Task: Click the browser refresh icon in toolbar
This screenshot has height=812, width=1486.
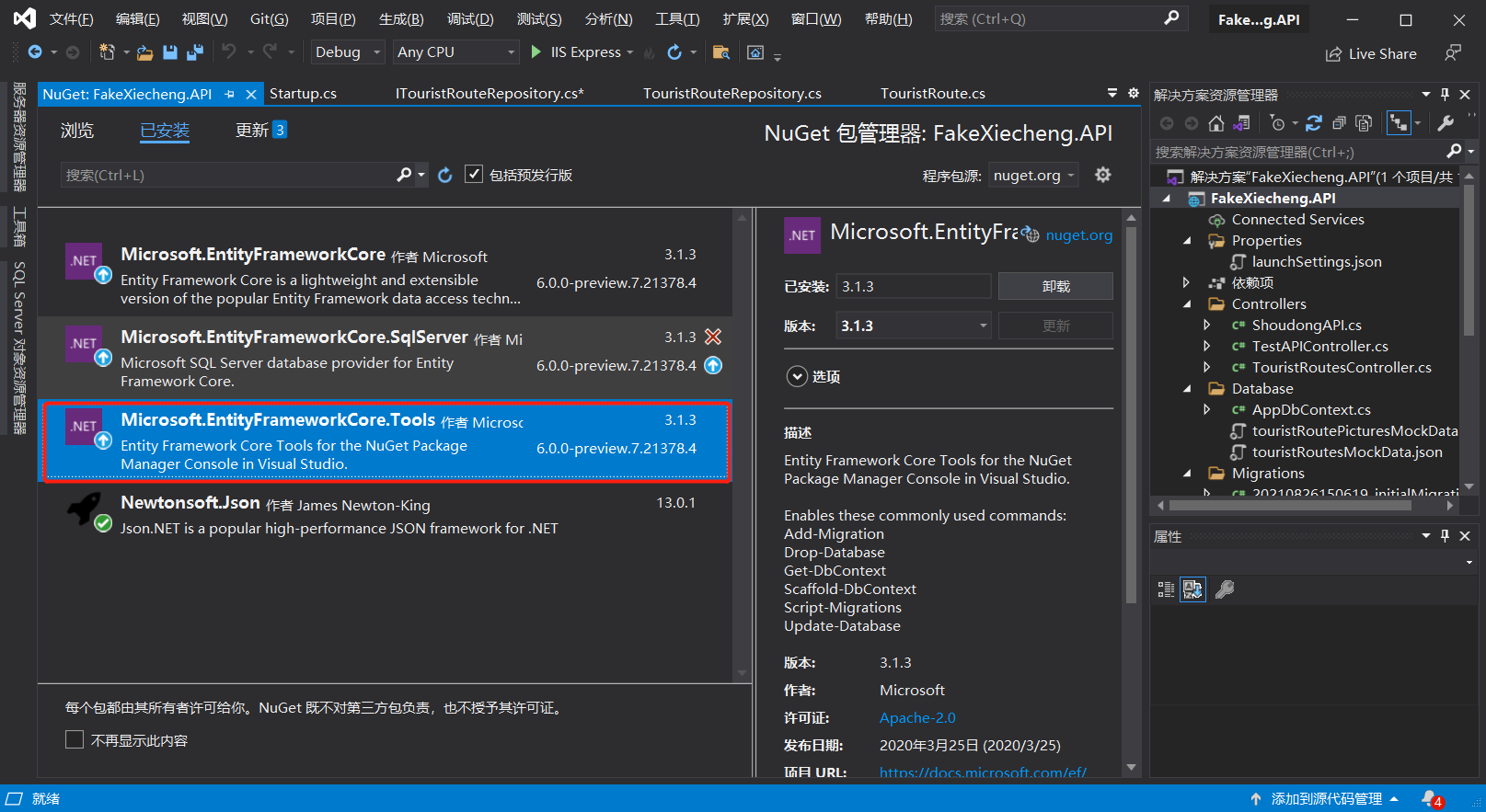Action: [x=674, y=52]
